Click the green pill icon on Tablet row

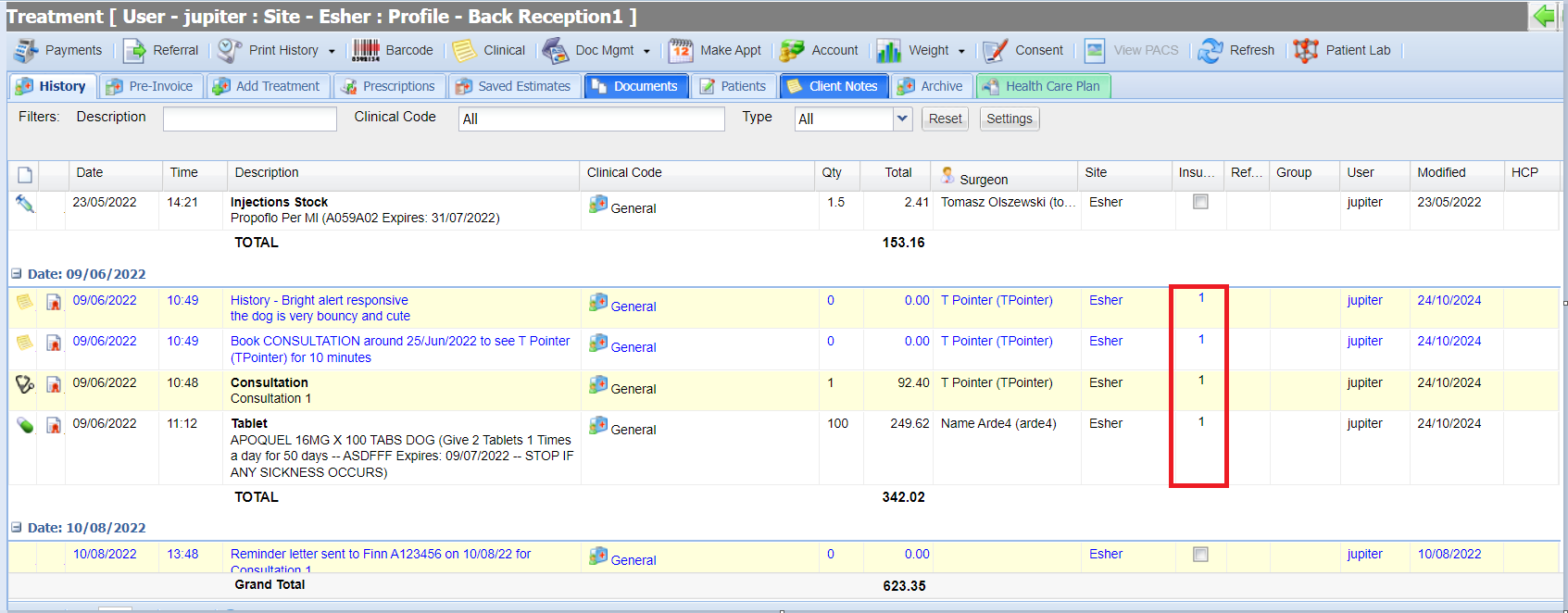pyautogui.click(x=25, y=425)
